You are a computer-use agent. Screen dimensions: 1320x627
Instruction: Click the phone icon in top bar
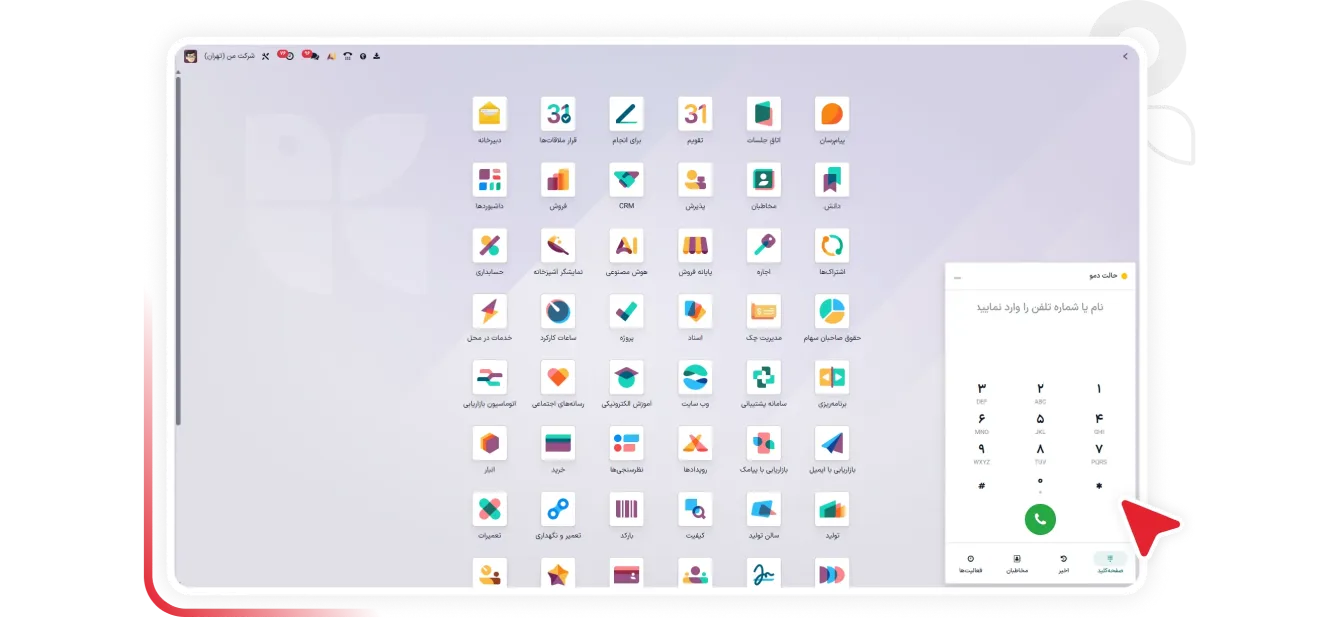347,56
